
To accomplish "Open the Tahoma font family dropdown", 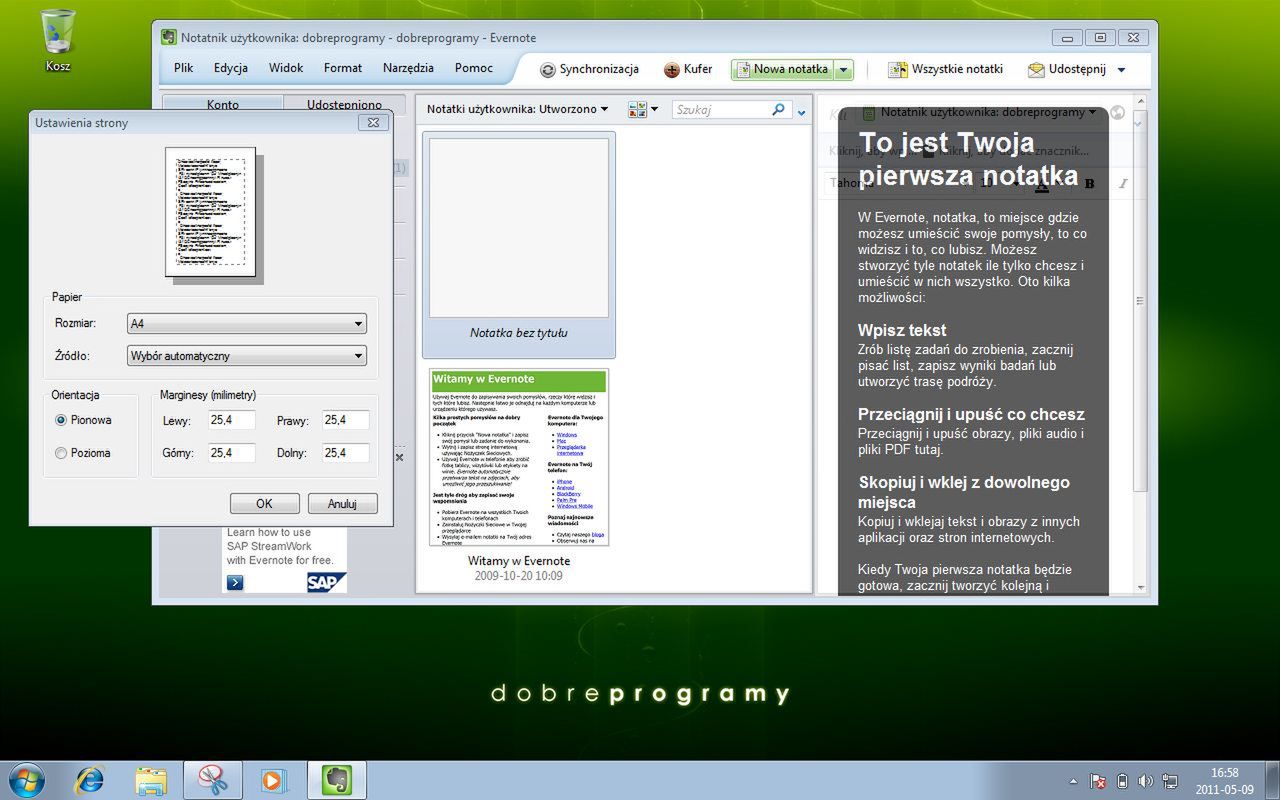I will pyautogui.click(x=862, y=183).
